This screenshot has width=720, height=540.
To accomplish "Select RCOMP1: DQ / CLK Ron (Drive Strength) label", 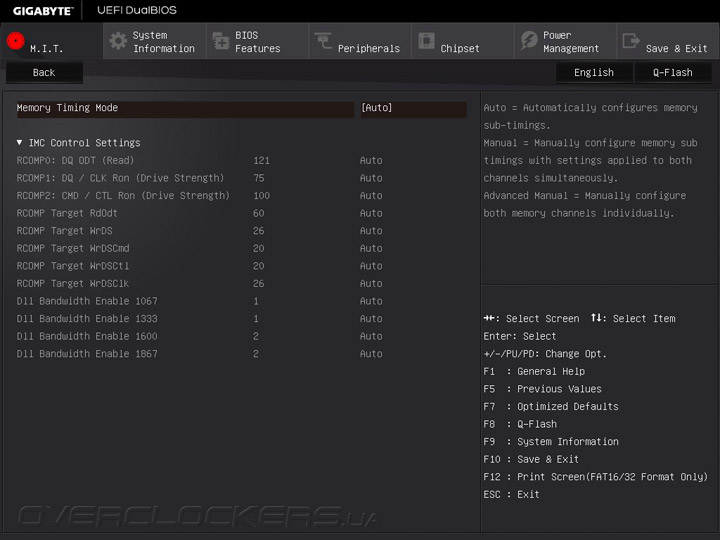I will tap(120, 178).
